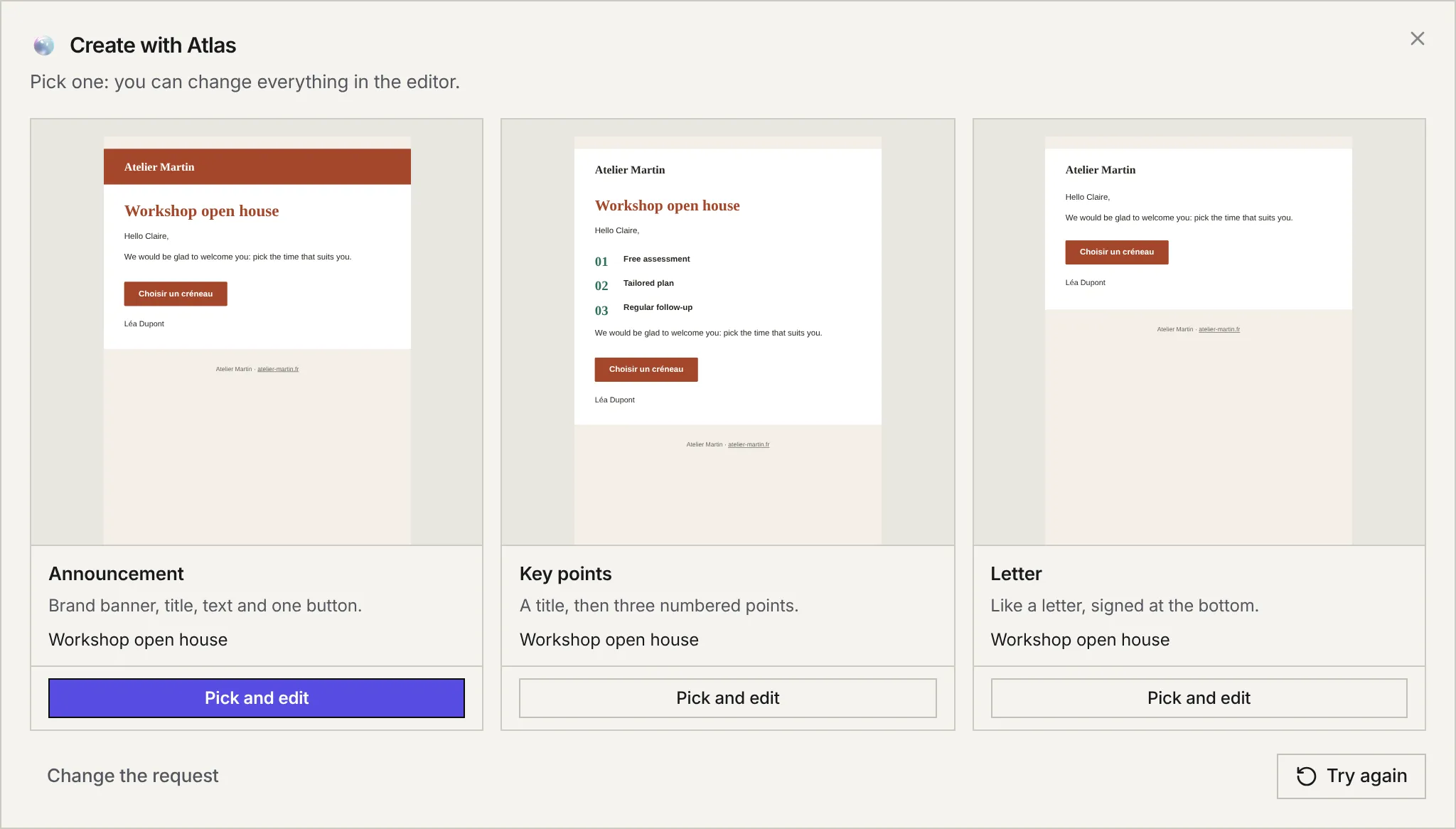Click 'Choisir un créneau' in Key points preview
Image resolution: width=1456 pixels, height=829 pixels.
pyautogui.click(x=646, y=369)
